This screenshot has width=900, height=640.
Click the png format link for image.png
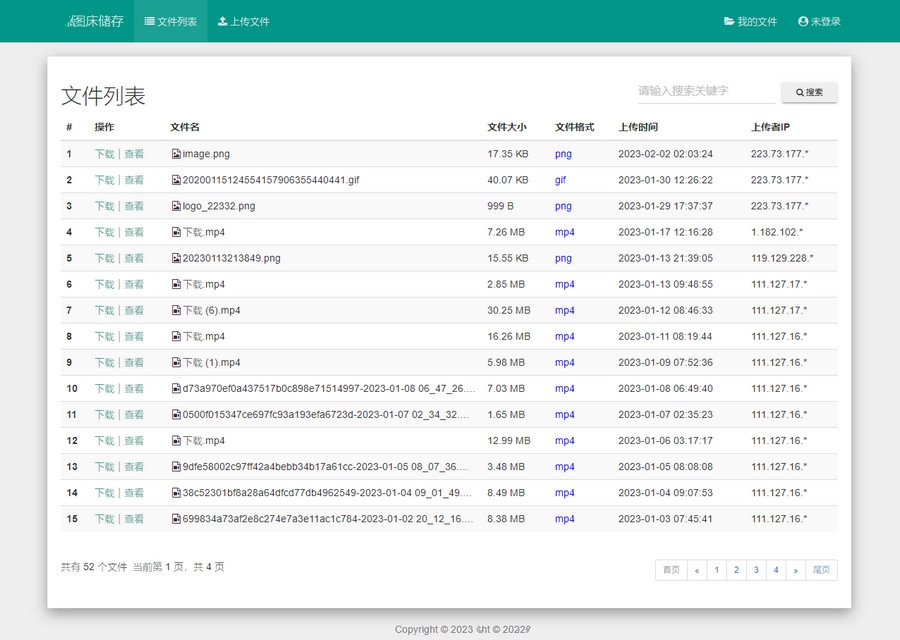[563, 154]
